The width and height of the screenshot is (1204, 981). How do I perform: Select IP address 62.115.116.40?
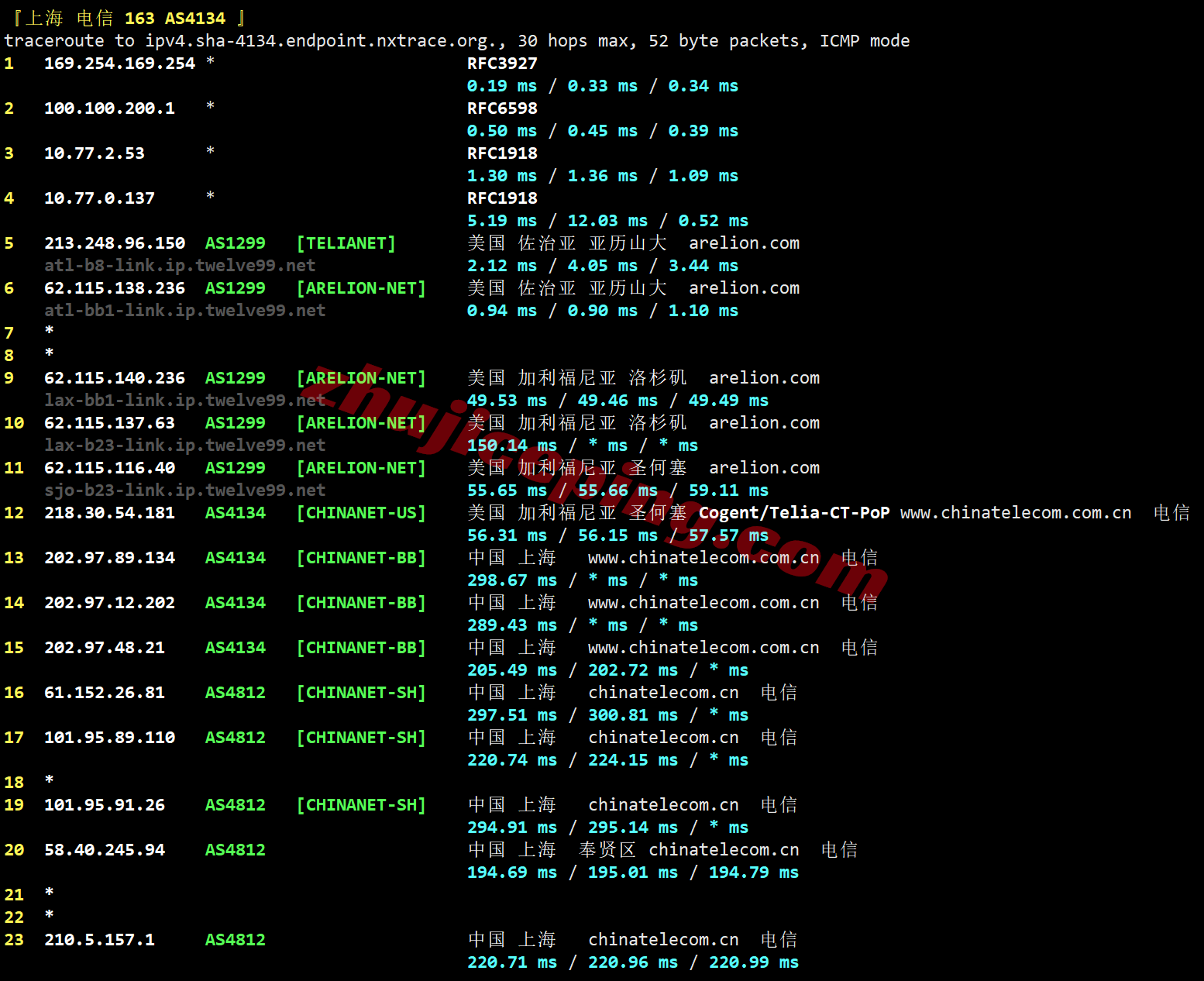[x=109, y=468]
